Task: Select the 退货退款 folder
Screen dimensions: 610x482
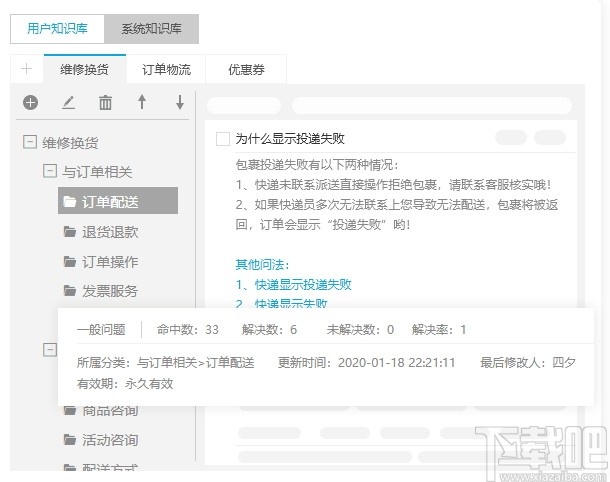Action: (110, 232)
